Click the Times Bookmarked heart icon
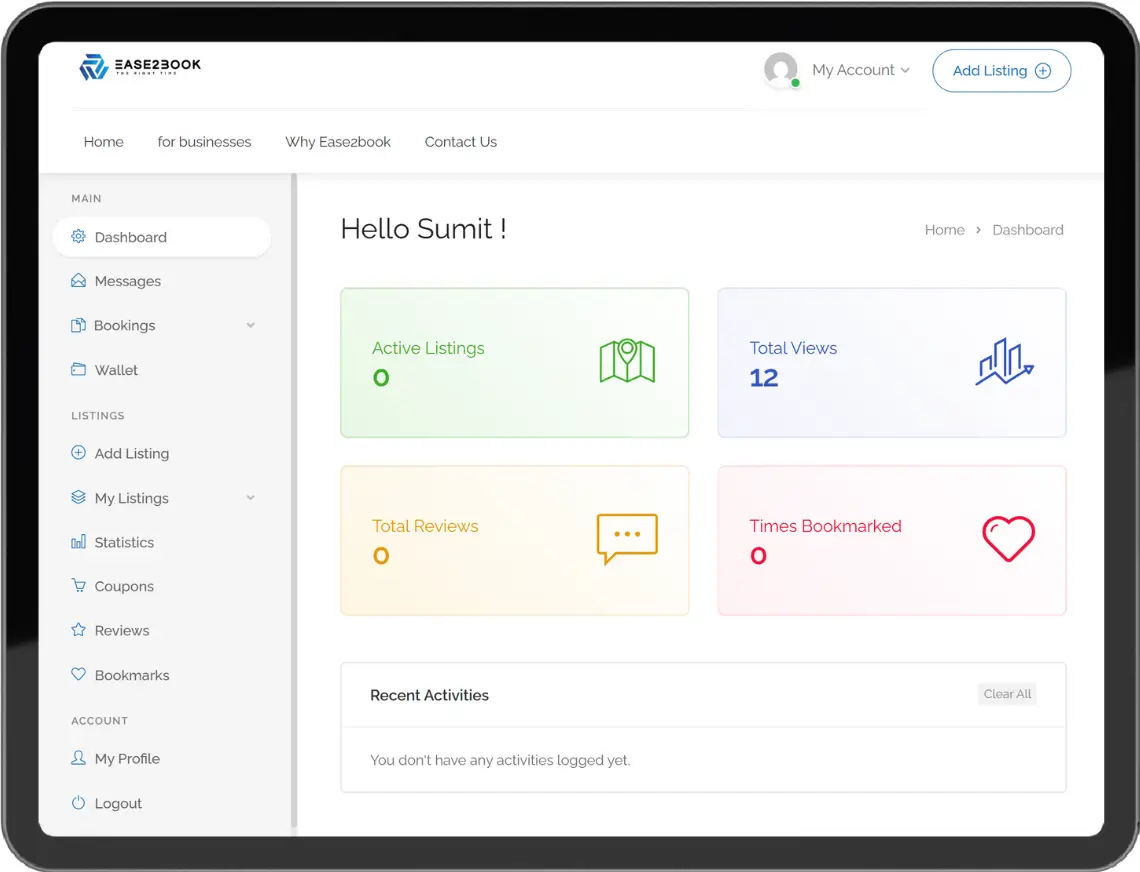 tap(1008, 539)
